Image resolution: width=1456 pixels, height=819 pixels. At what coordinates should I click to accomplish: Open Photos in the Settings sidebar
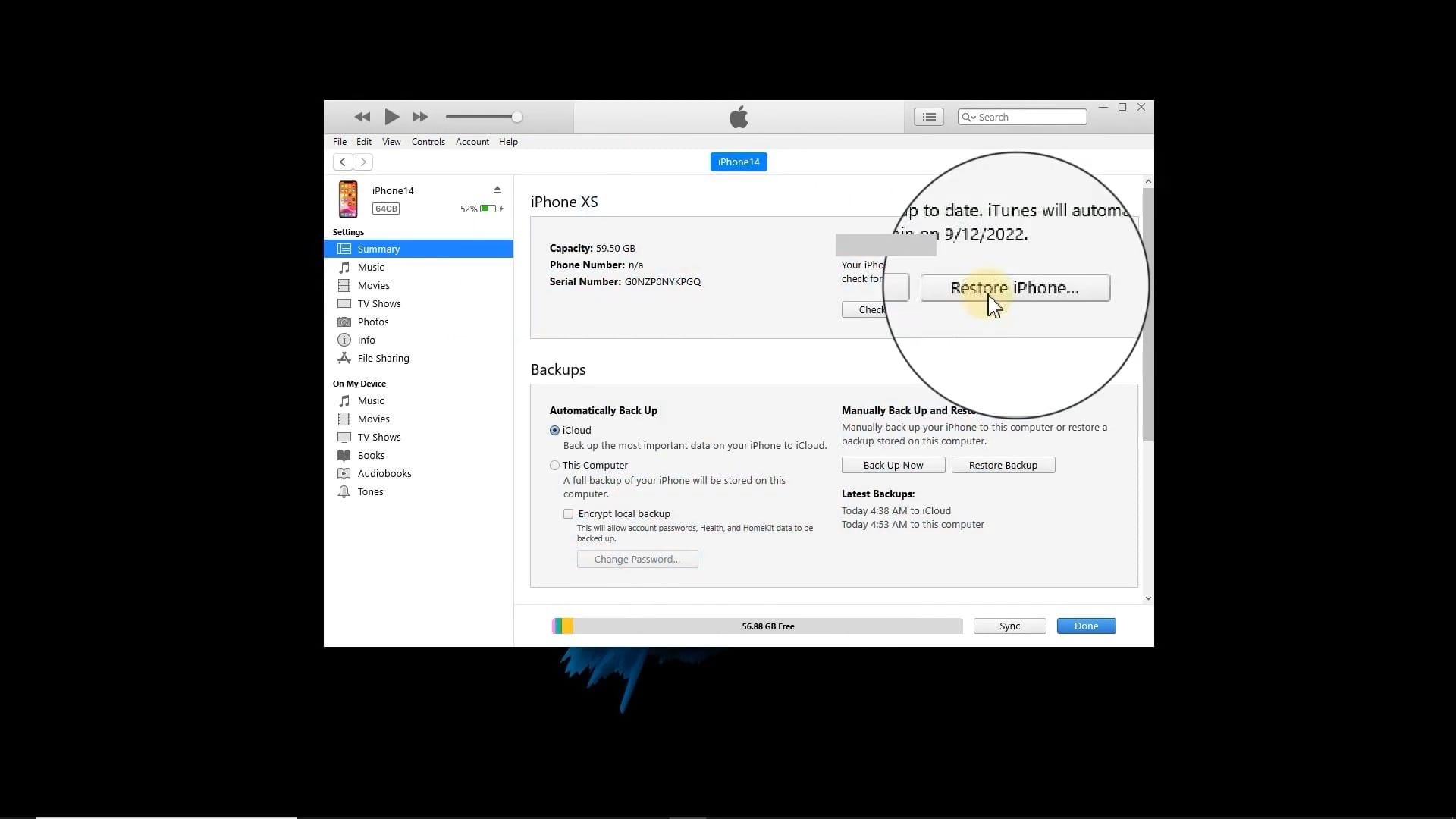point(372,322)
